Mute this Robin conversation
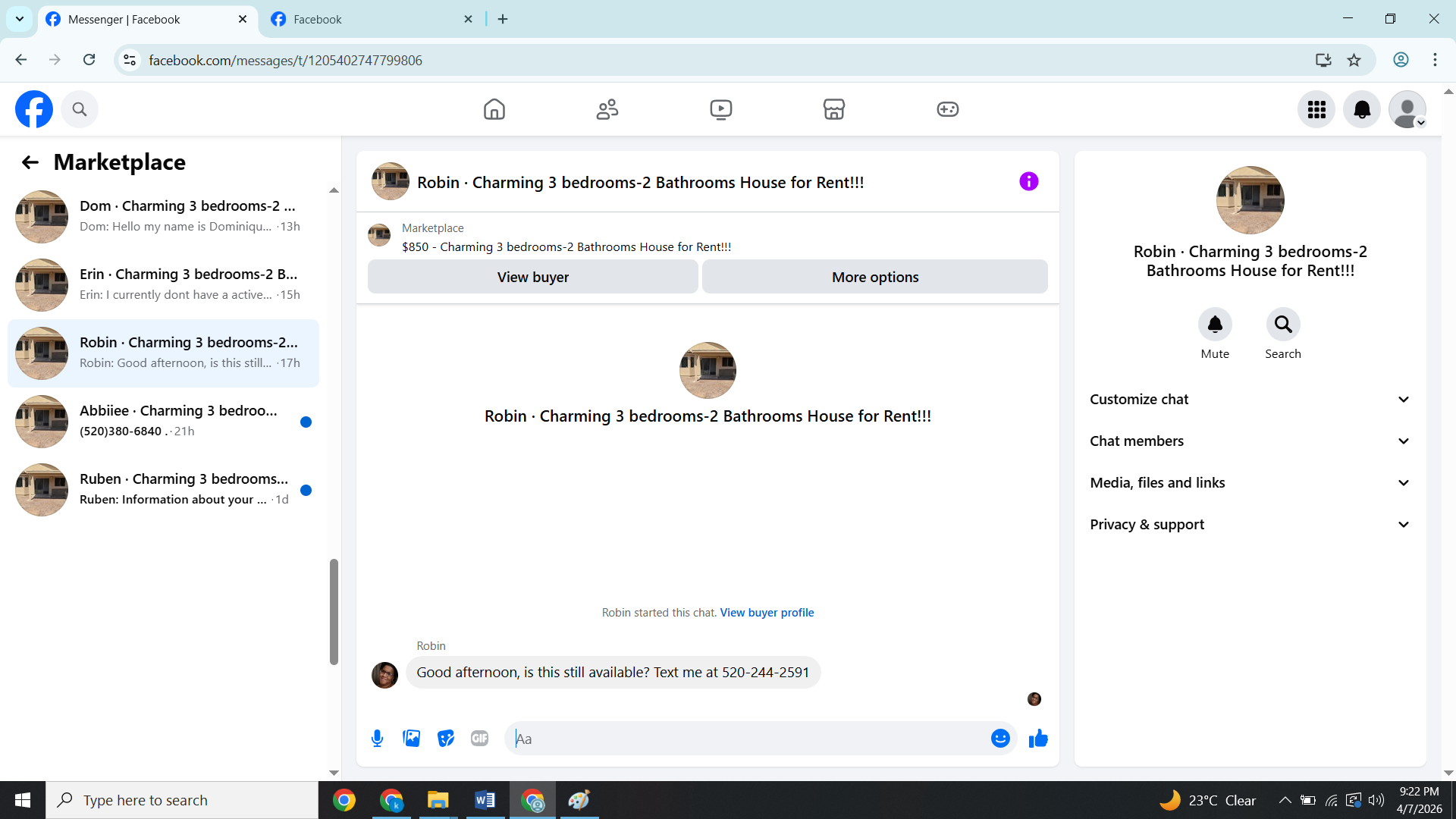The image size is (1456, 819). tap(1215, 325)
